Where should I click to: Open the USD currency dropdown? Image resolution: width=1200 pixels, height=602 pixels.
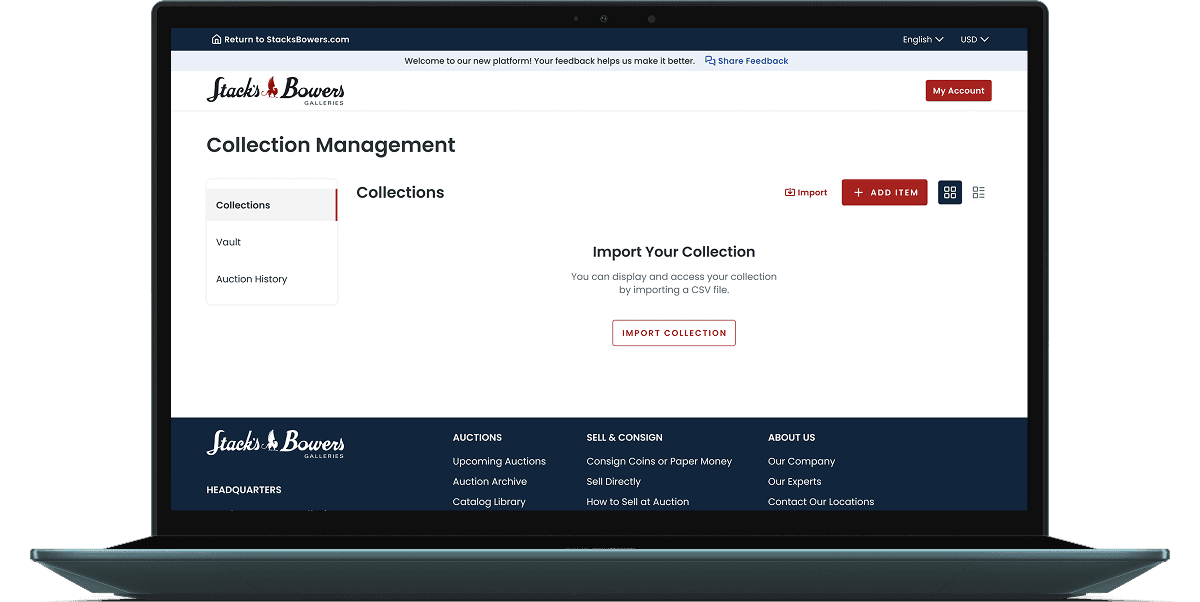(972, 39)
